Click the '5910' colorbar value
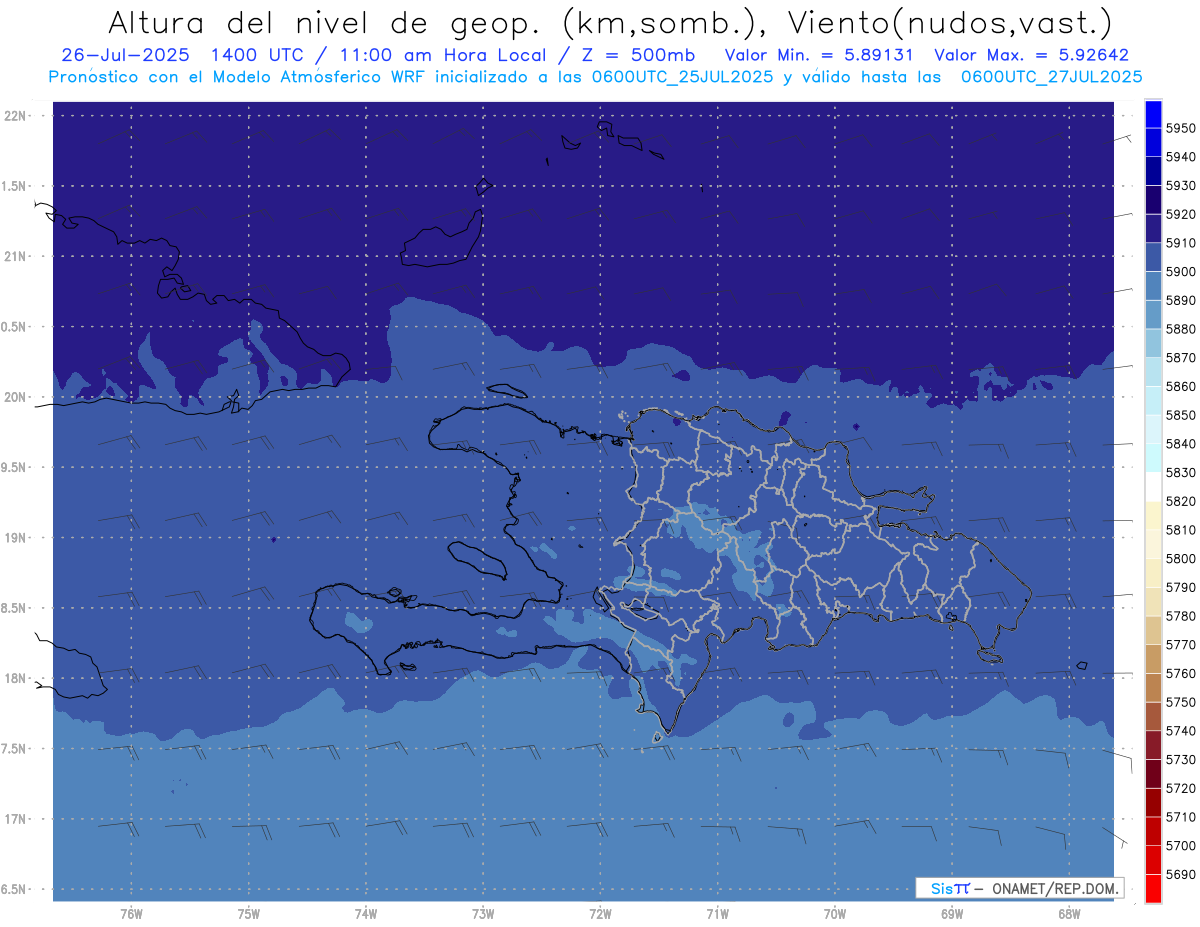Screen dimensions: 1200x927 point(1180,243)
